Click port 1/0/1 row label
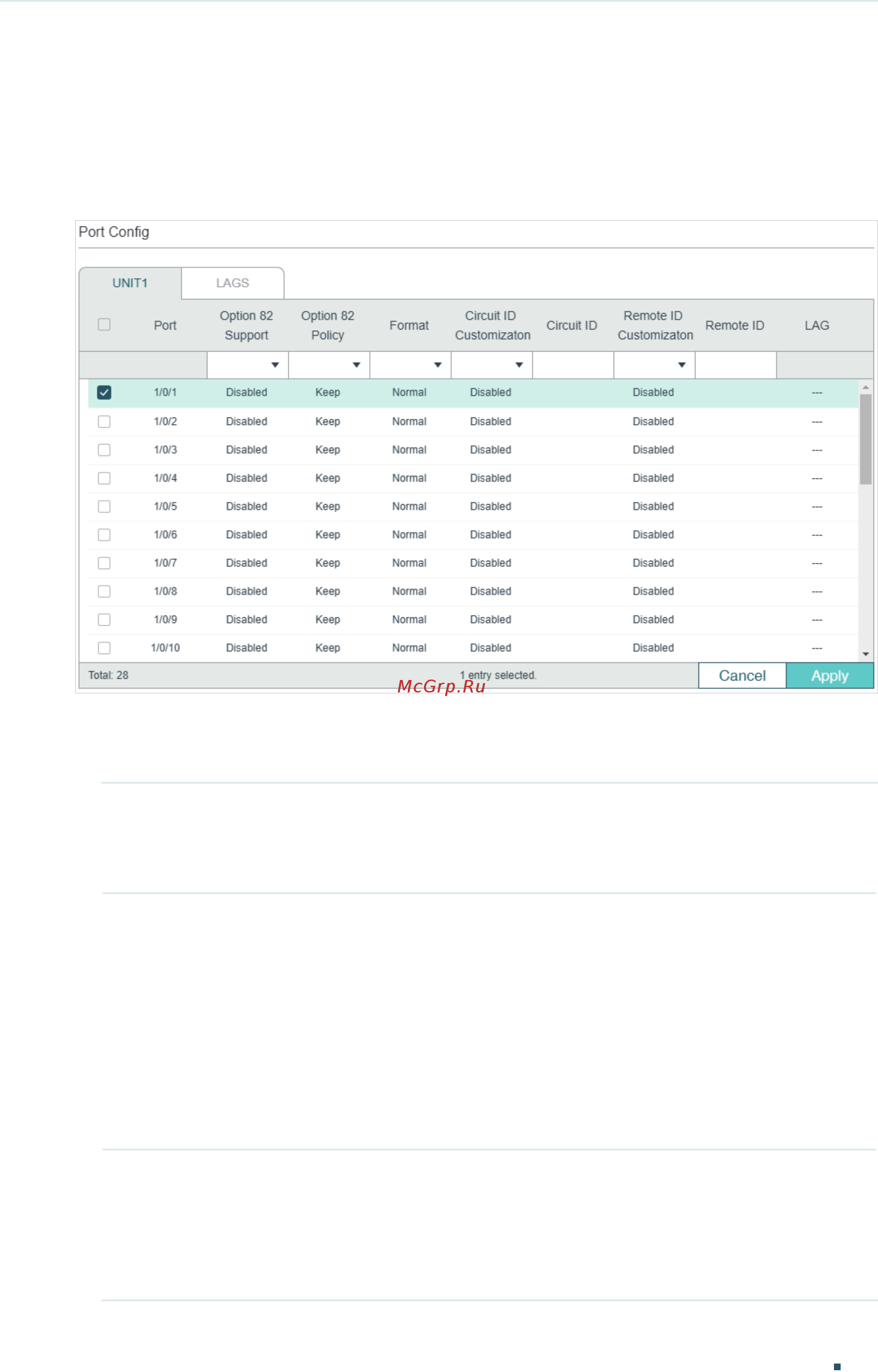878x1372 pixels. click(x=165, y=392)
